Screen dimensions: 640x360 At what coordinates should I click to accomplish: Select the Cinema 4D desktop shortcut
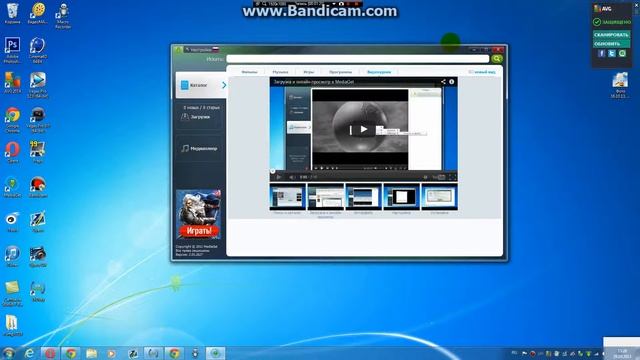coord(38,50)
